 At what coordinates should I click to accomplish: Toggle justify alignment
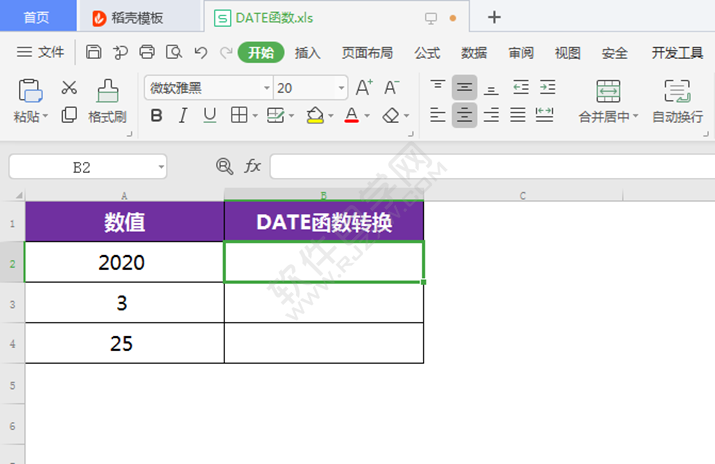(518, 115)
